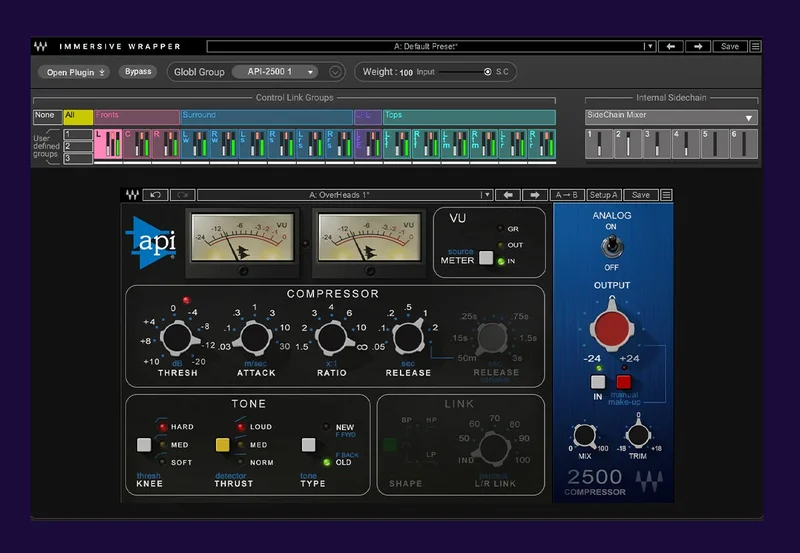The width and height of the screenshot is (800, 553).
Task: Click the green SHAPE button in Link
Action: 390,445
